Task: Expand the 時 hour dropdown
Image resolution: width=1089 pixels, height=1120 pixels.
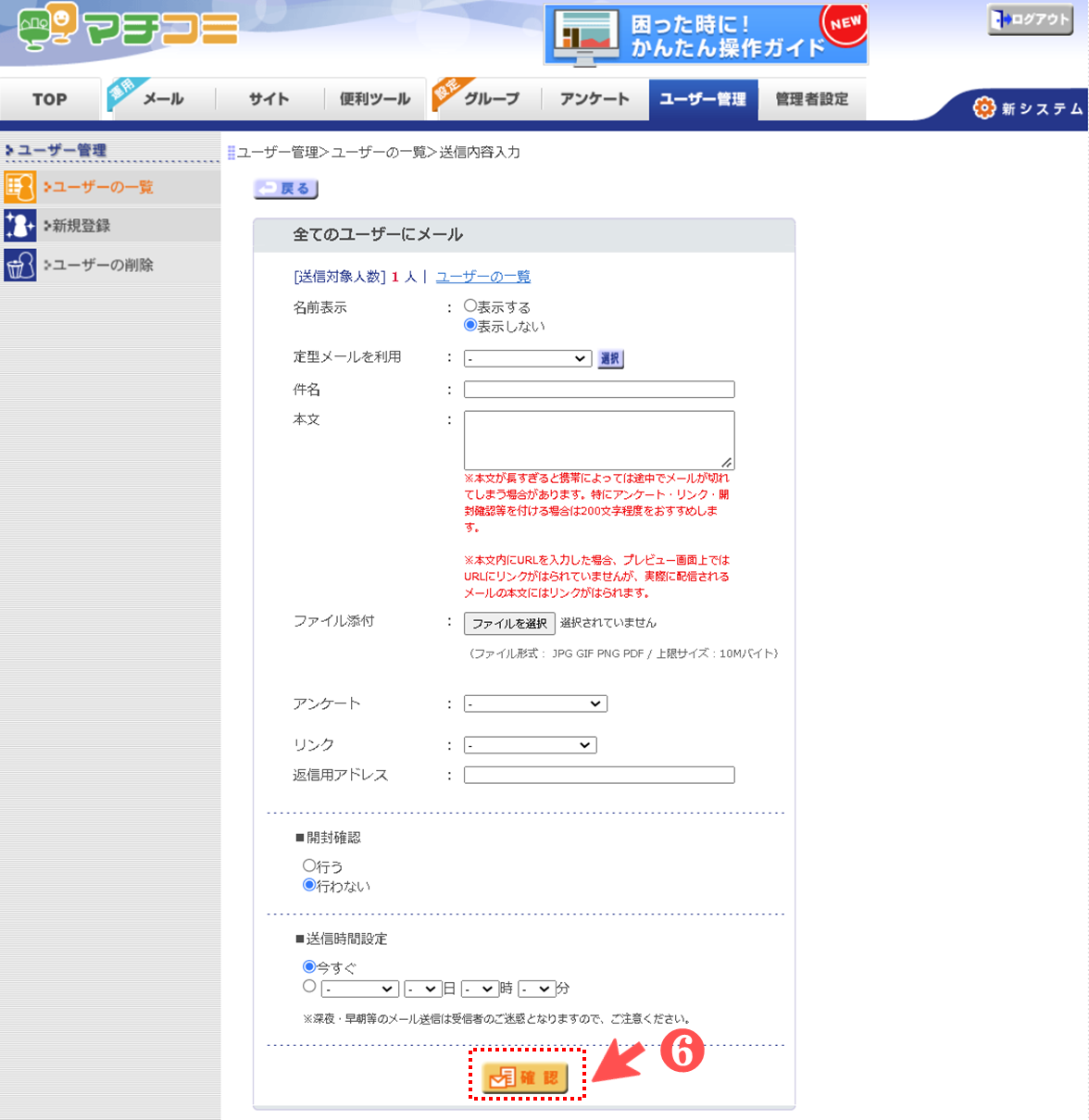Action: (x=480, y=989)
